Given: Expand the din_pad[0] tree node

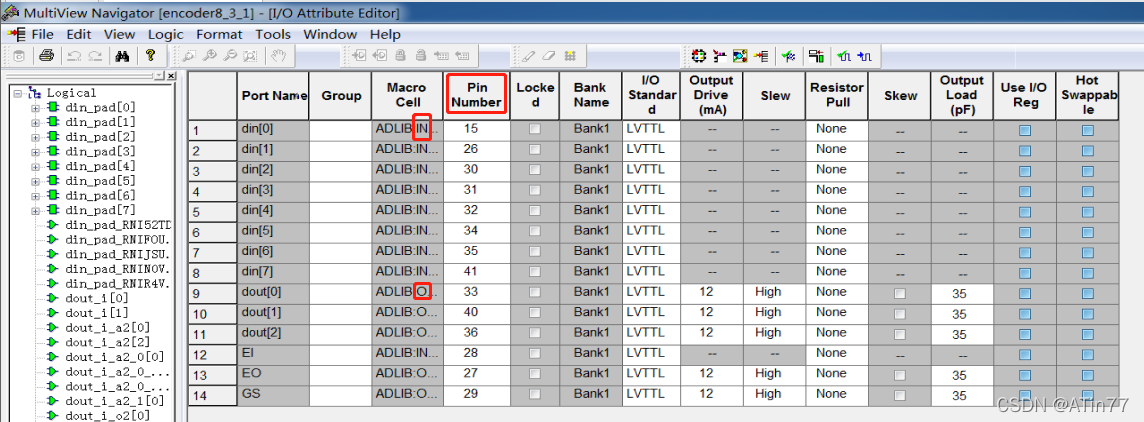Looking at the screenshot, I should tap(35, 107).
